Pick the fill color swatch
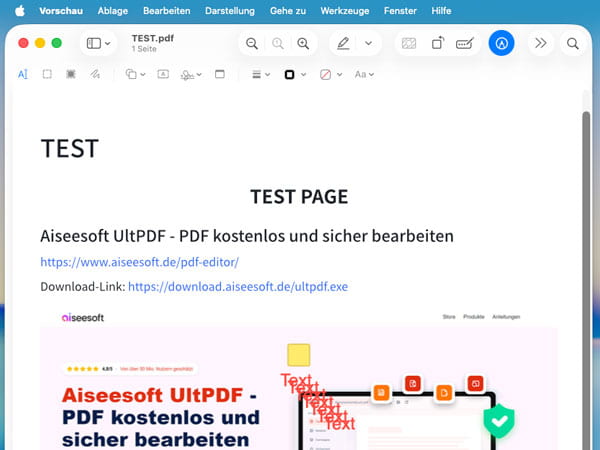600x450 pixels. (x=325, y=74)
